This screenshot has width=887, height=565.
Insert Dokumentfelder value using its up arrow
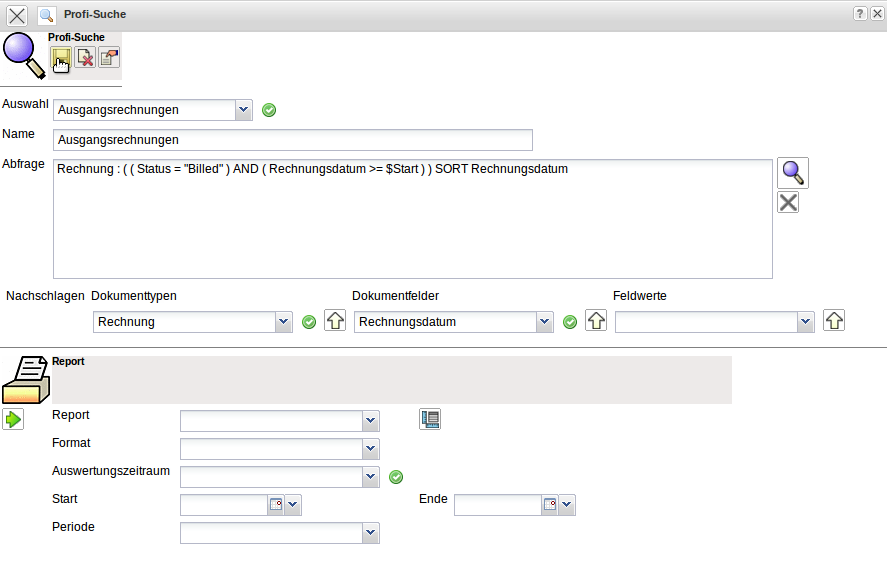[x=596, y=321]
